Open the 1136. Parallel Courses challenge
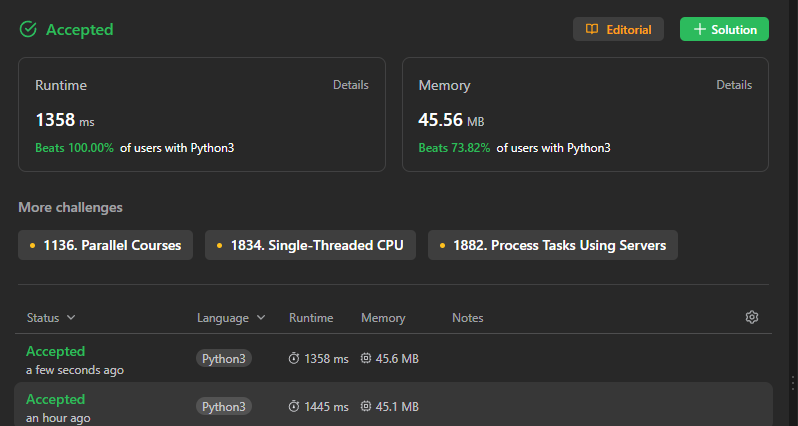 pos(105,245)
